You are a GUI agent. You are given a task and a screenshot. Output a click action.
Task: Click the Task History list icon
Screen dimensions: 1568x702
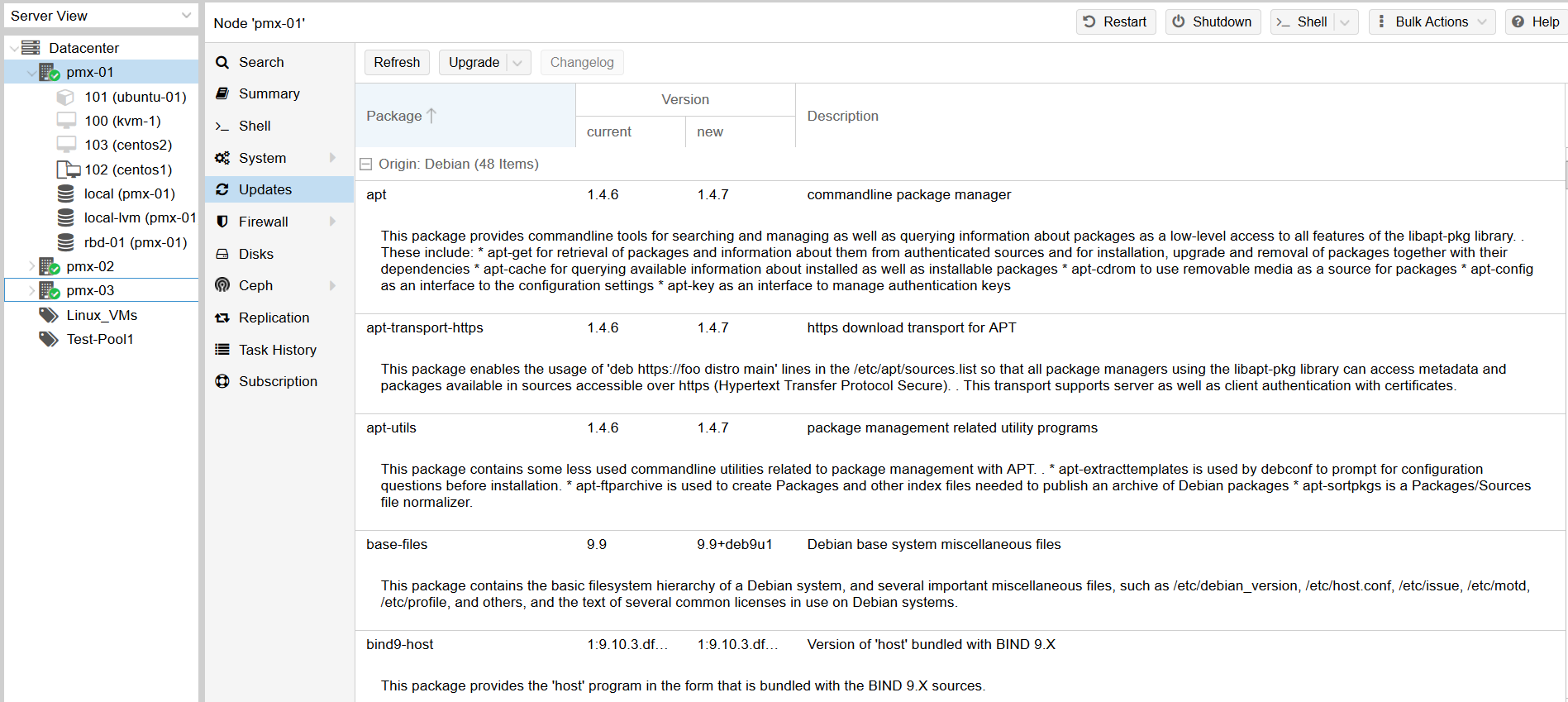(222, 350)
